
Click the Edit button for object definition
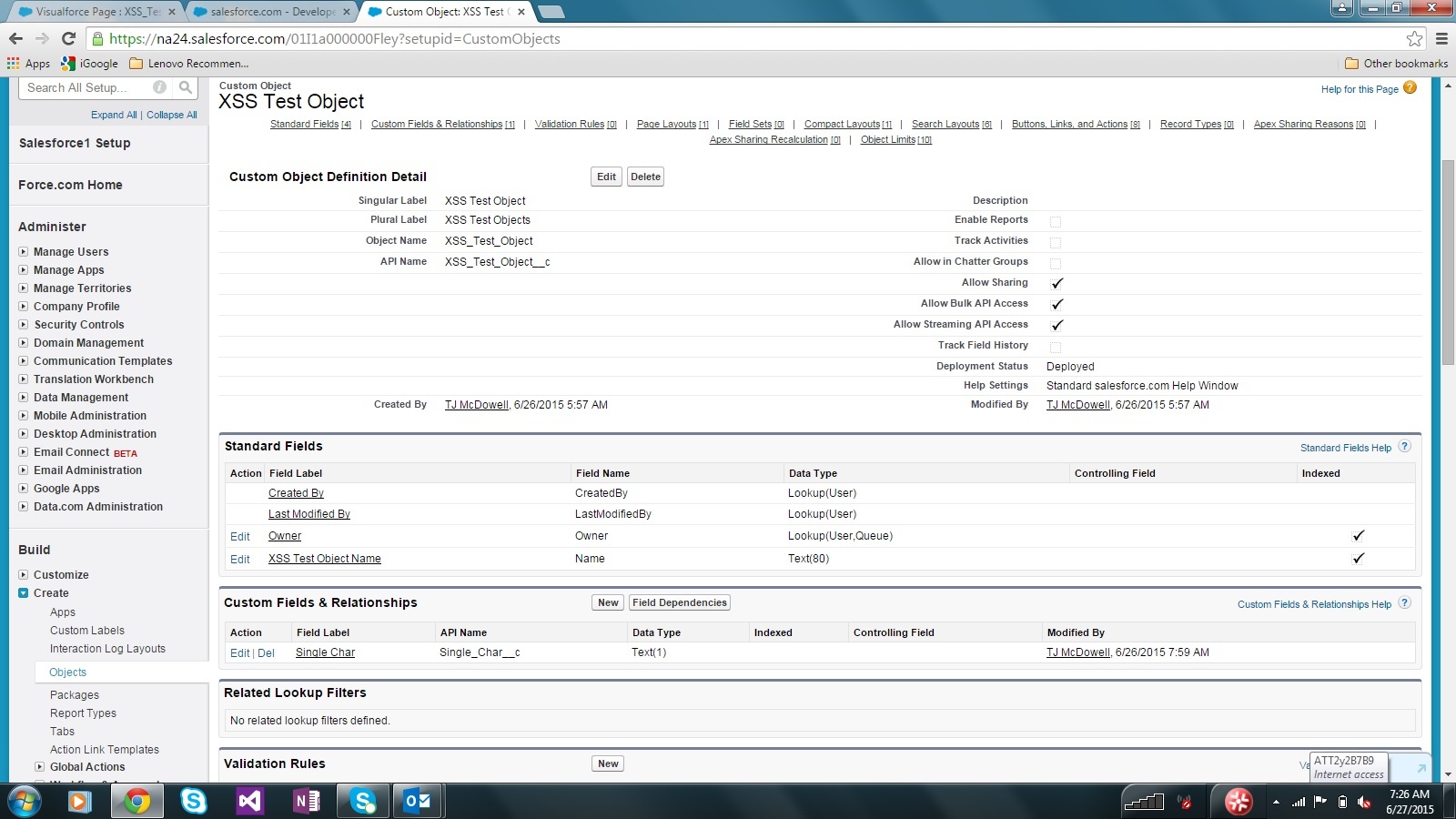point(607,177)
